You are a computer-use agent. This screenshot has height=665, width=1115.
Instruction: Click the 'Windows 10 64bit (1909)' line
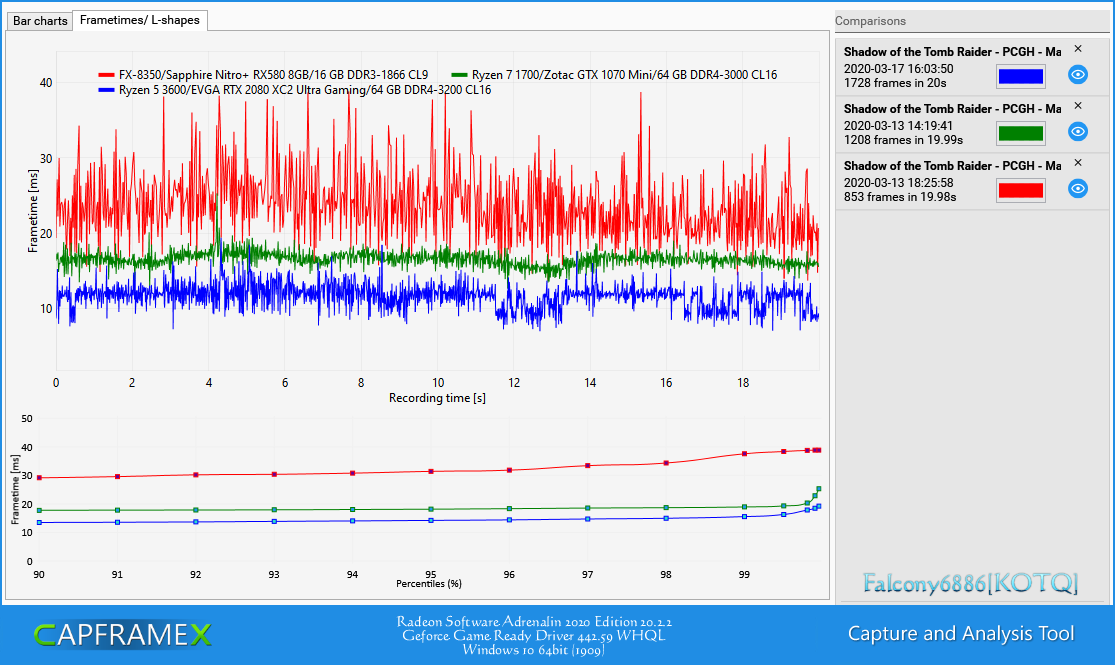point(533,650)
